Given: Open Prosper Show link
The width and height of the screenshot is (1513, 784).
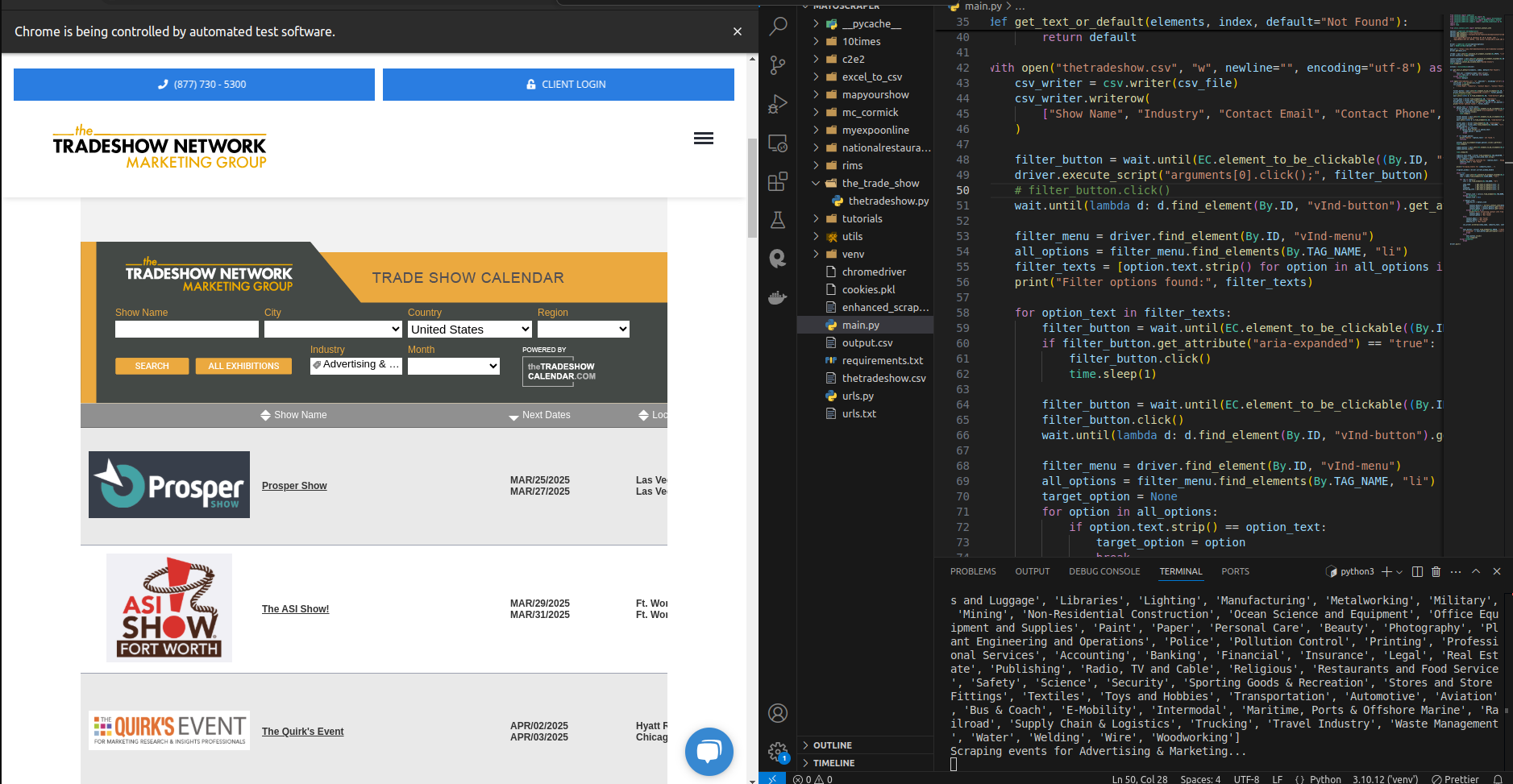Looking at the screenshot, I should (294, 486).
